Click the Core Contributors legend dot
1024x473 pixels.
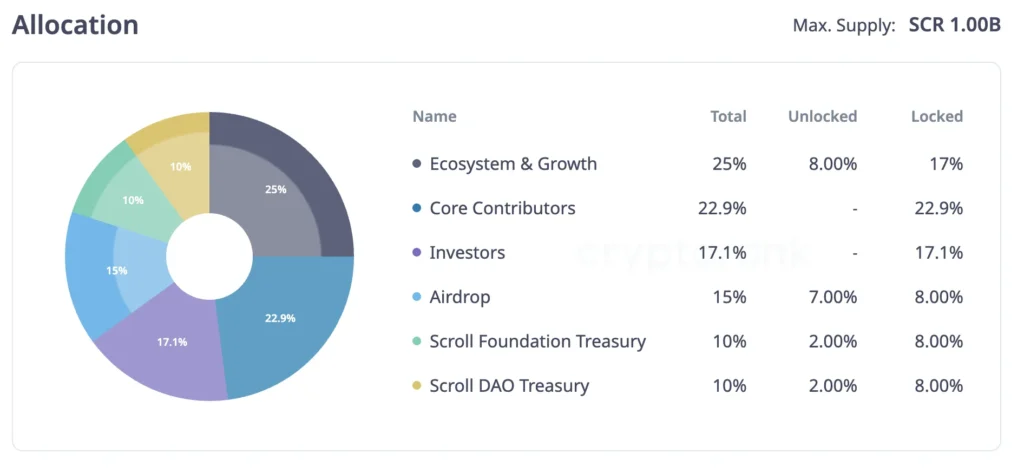(416, 209)
